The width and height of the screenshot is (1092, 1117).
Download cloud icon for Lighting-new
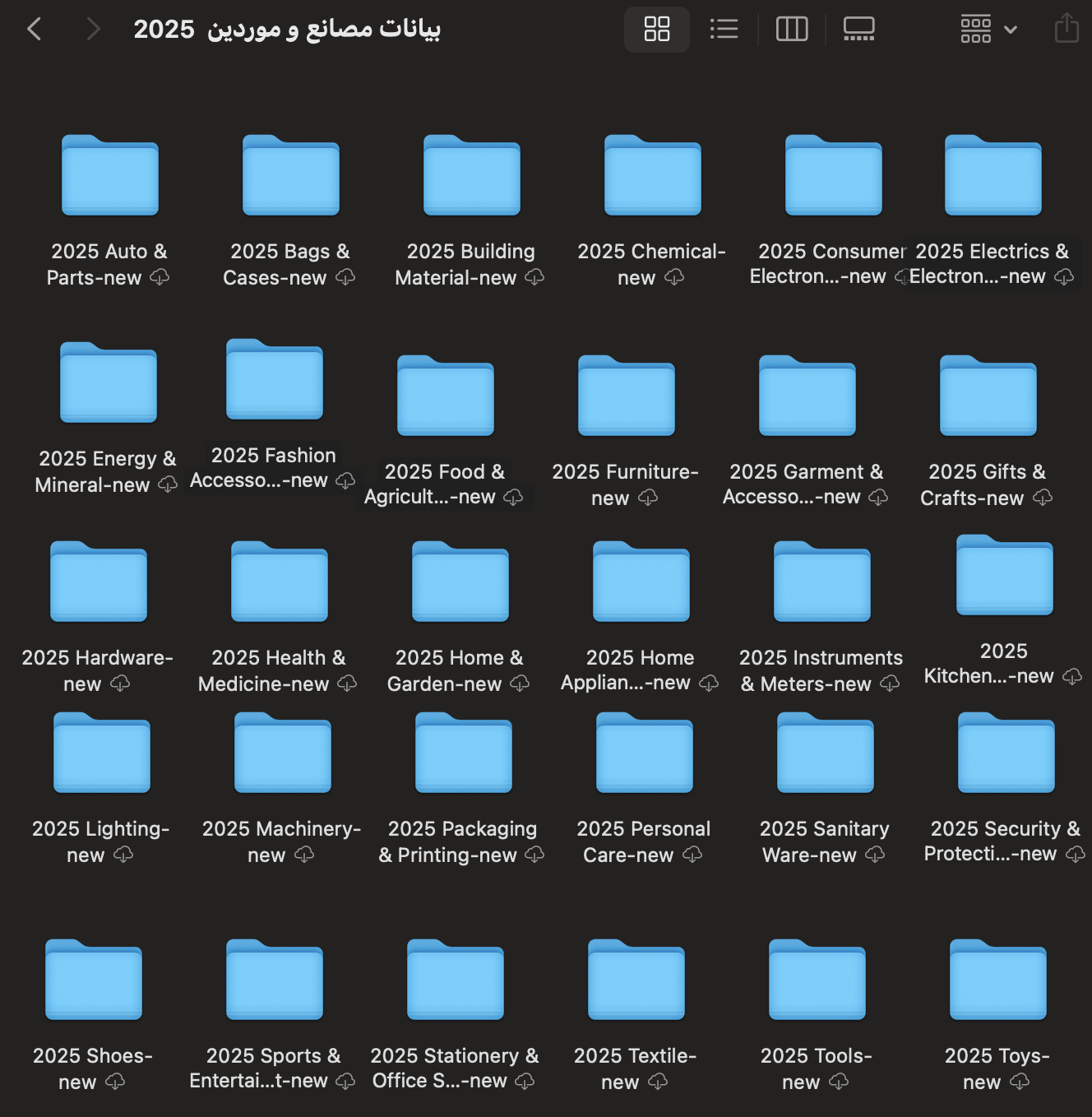pos(123,855)
